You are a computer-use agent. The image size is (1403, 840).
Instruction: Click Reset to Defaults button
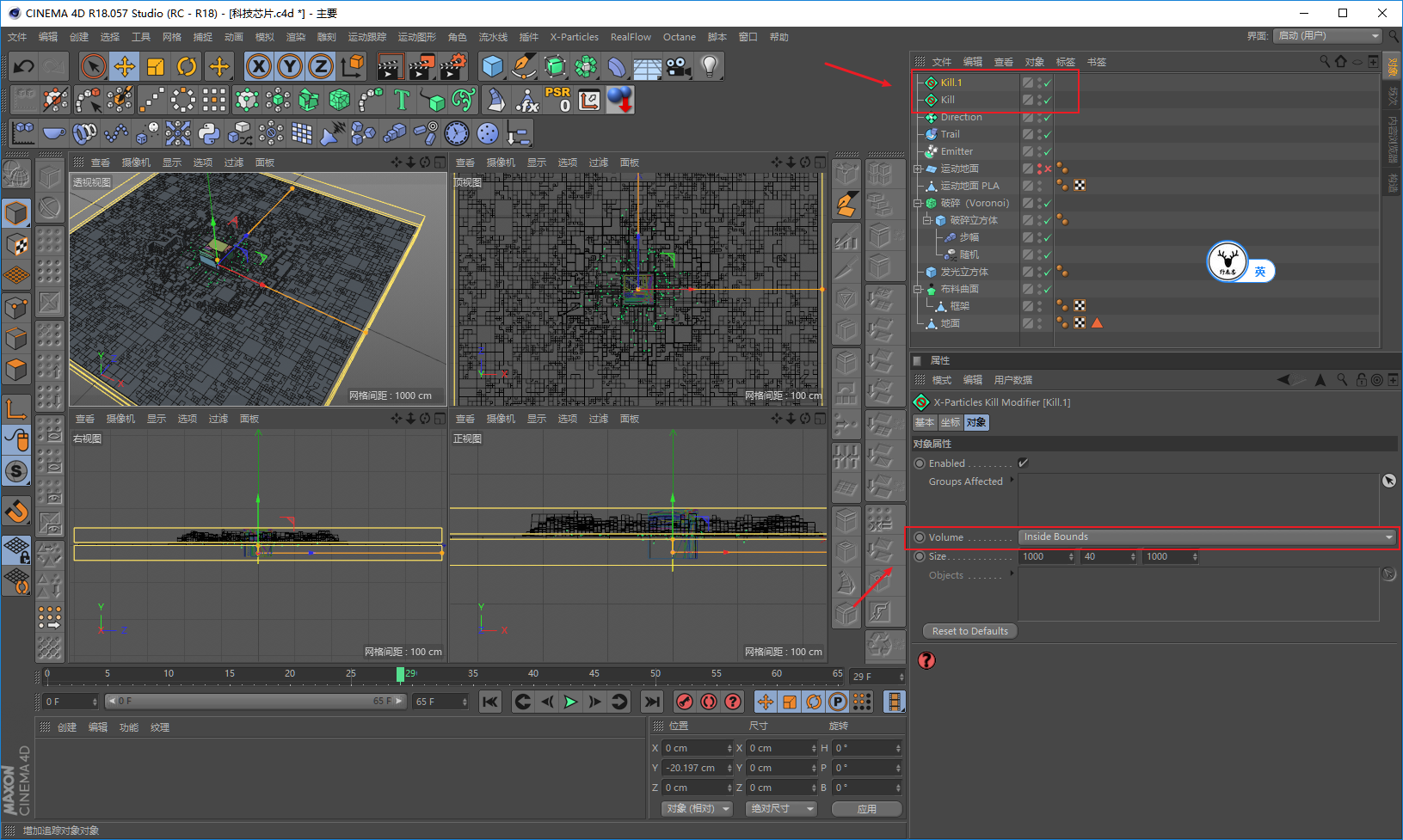coord(969,631)
